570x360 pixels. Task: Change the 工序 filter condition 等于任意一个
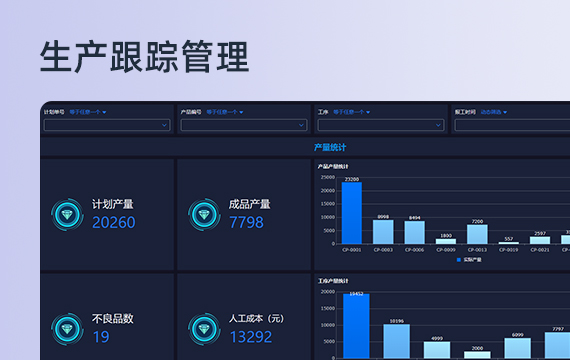[352, 112]
